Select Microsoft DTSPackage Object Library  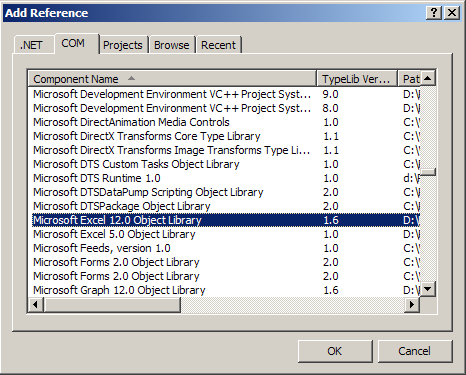click(226, 206)
